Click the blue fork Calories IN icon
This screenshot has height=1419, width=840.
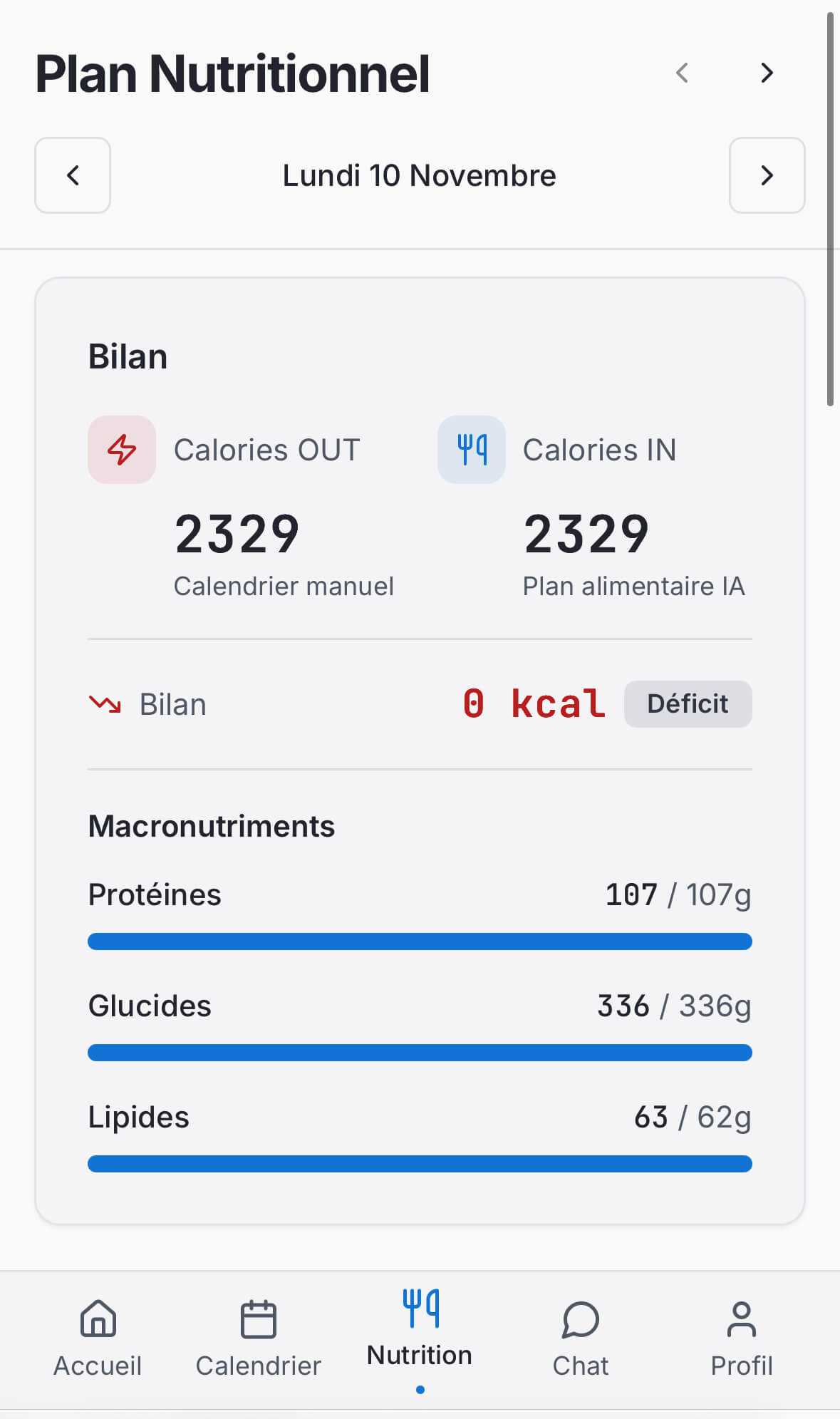click(472, 450)
